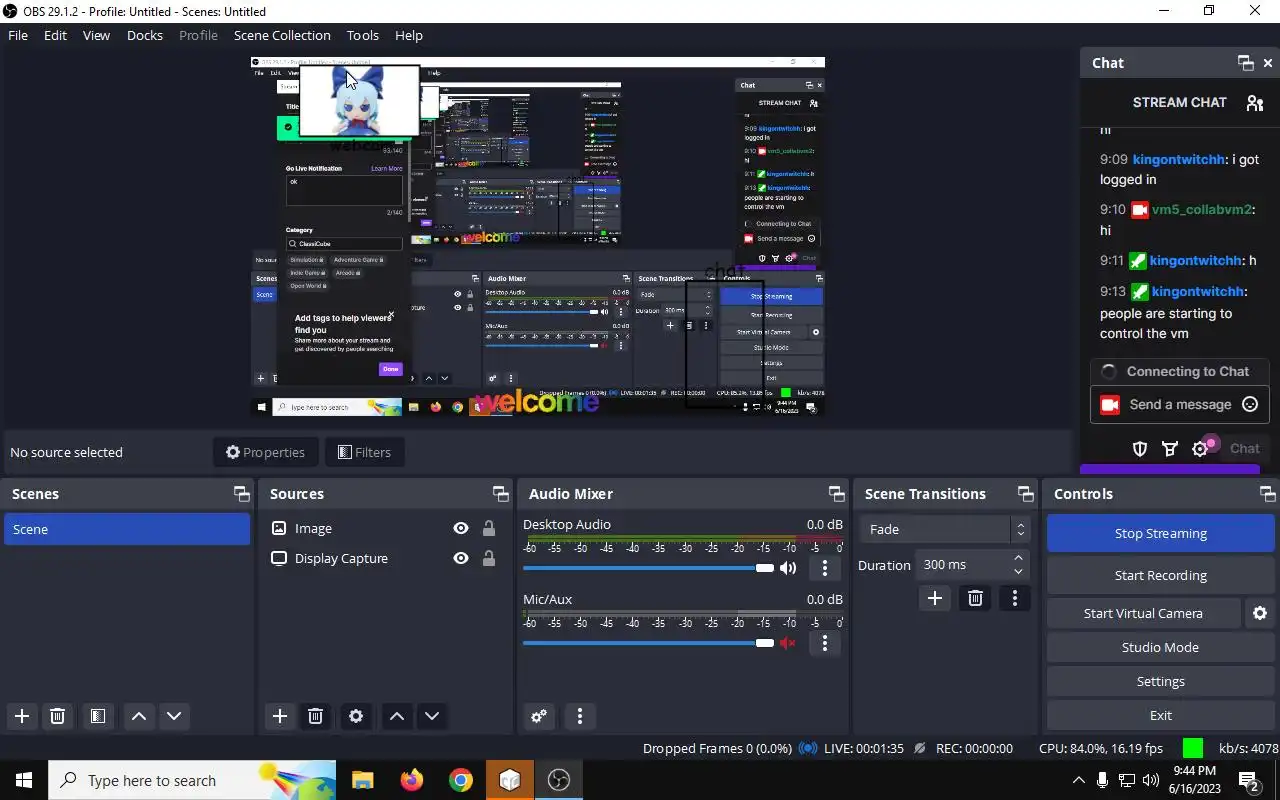Open the Edit menu
The width and height of the screenshot is (1280, 800).
coord(55,35)
